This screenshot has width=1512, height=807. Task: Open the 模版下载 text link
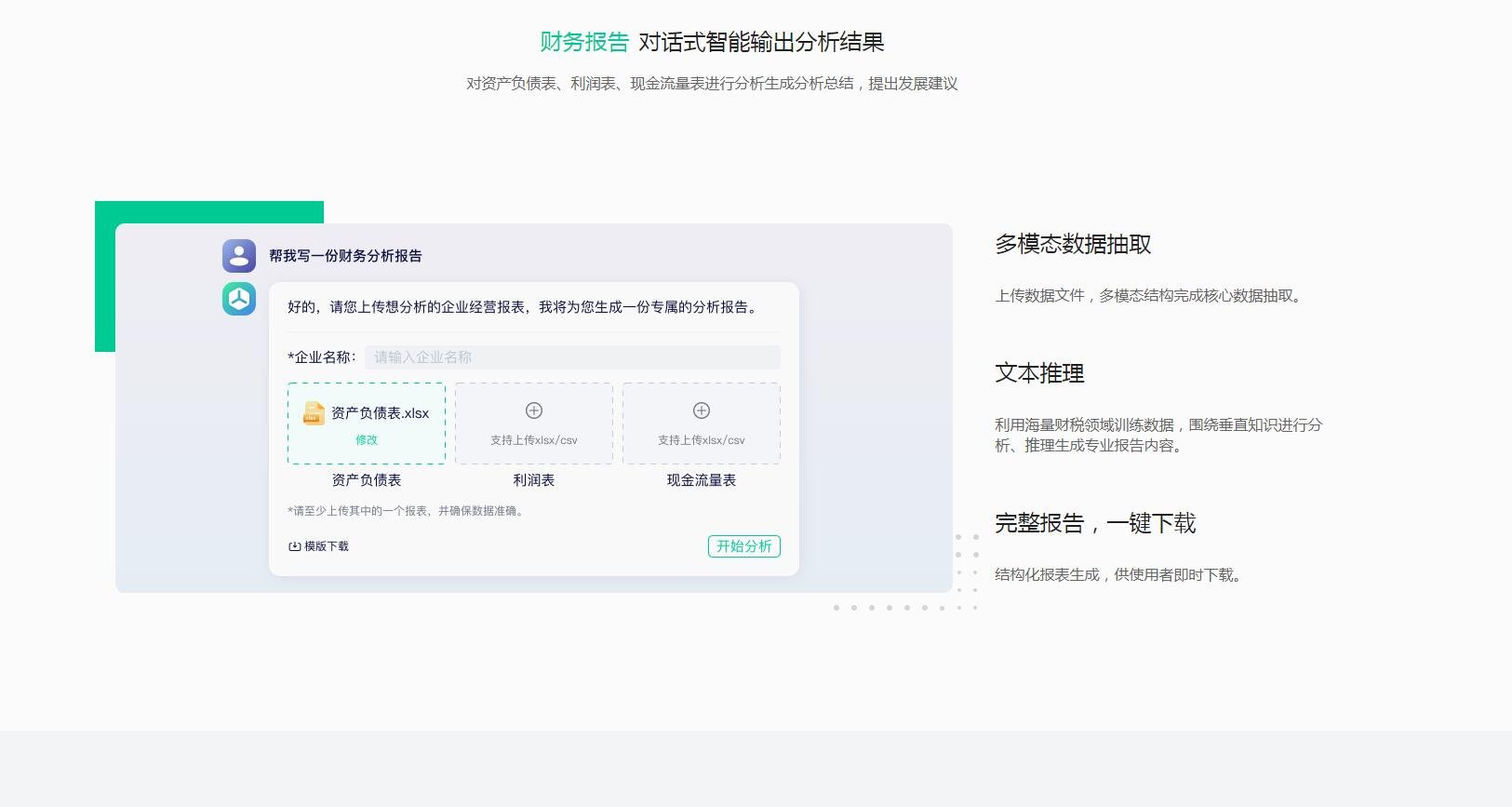coord(327,546)
